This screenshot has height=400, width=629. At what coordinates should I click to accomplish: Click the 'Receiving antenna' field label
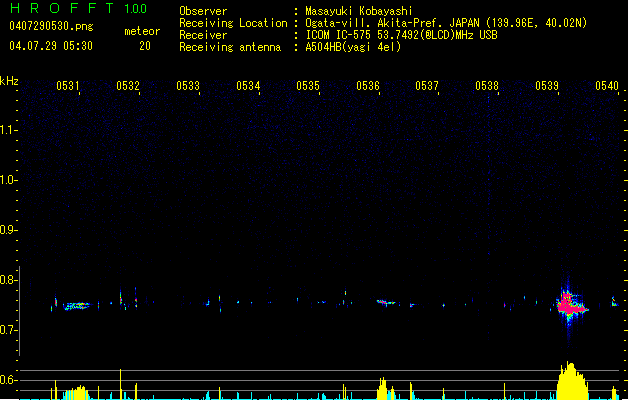(230, 47)
